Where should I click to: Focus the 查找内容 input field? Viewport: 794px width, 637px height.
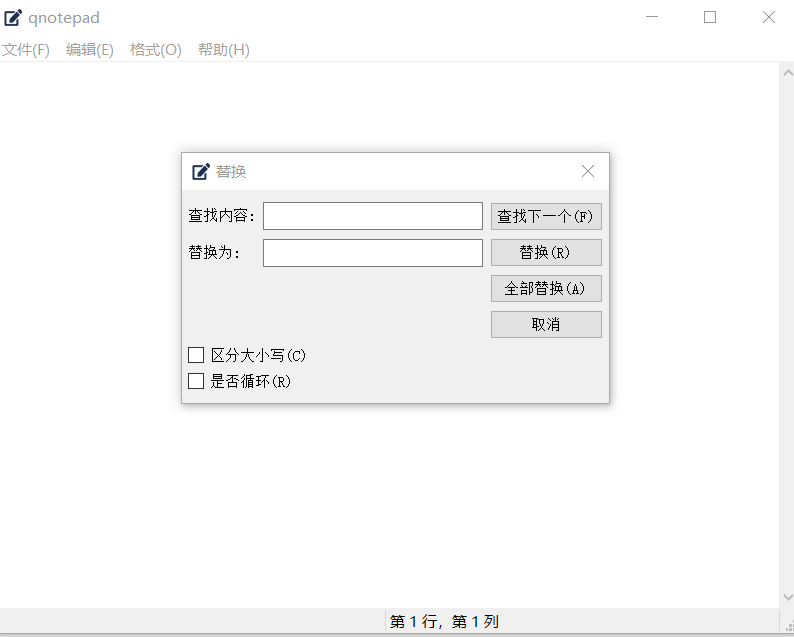(372, 216)
